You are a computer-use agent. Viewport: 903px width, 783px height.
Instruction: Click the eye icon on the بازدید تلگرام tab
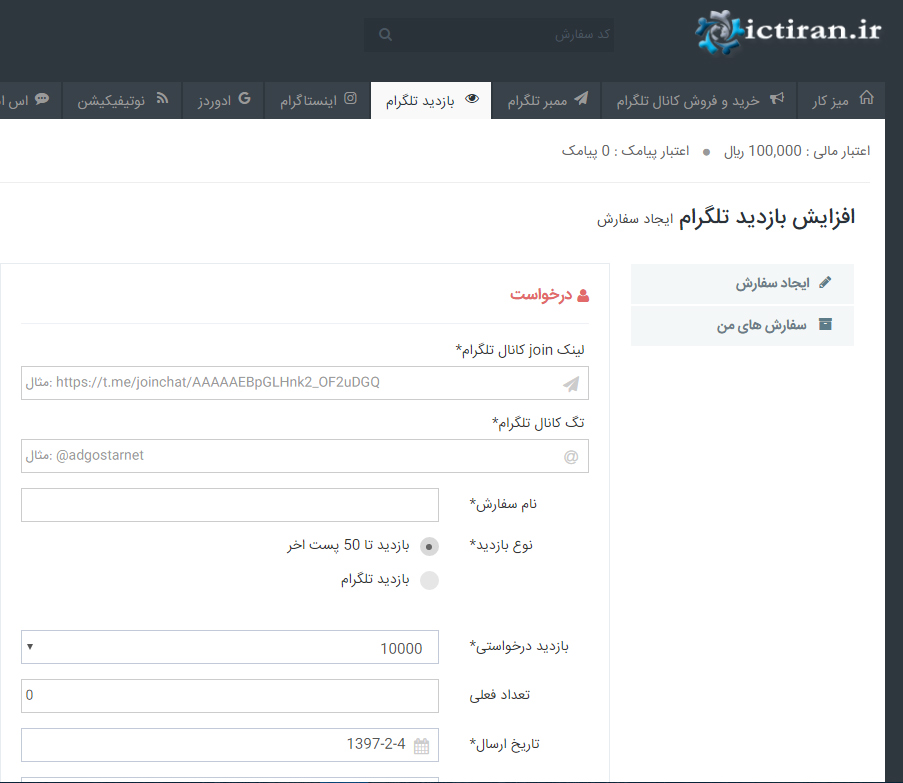coord(472,98)
